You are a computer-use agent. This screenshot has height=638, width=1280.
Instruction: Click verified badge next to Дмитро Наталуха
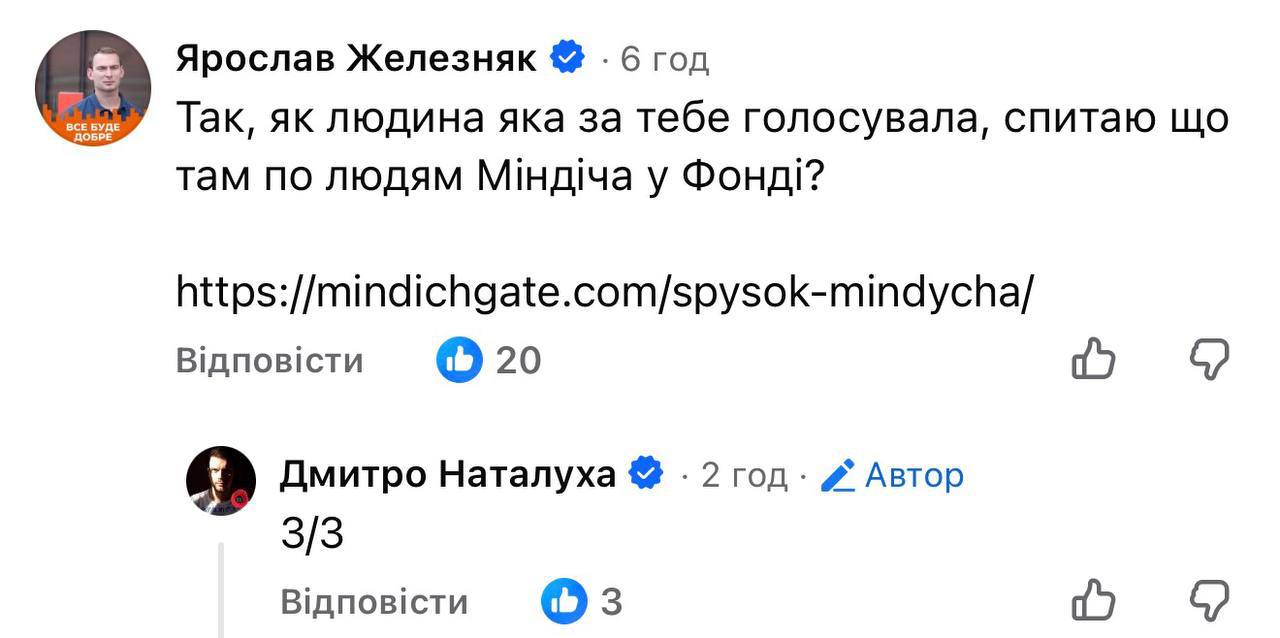(646, 475)
